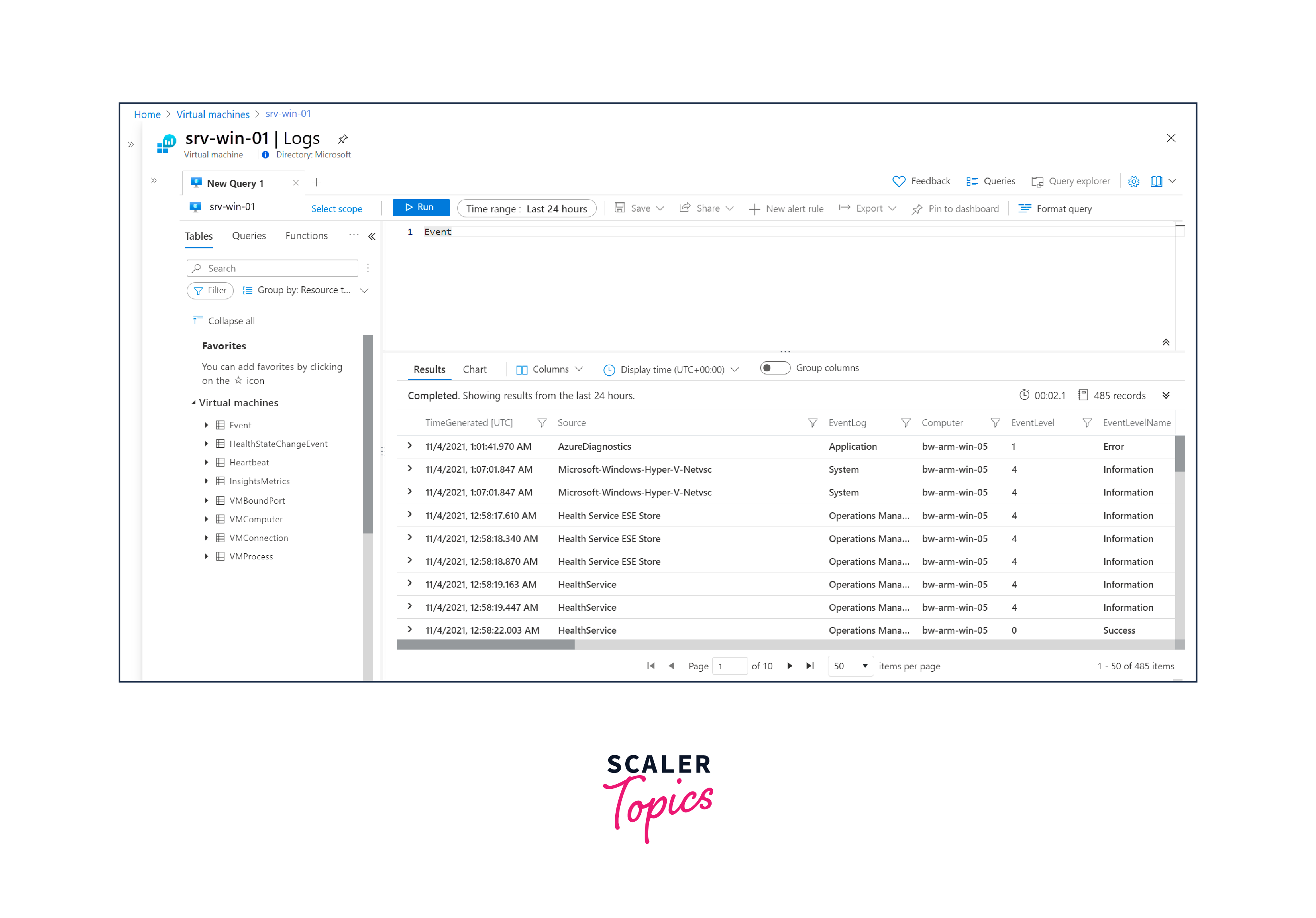Click Format query icon
1316x918 pixels.
1024,209
